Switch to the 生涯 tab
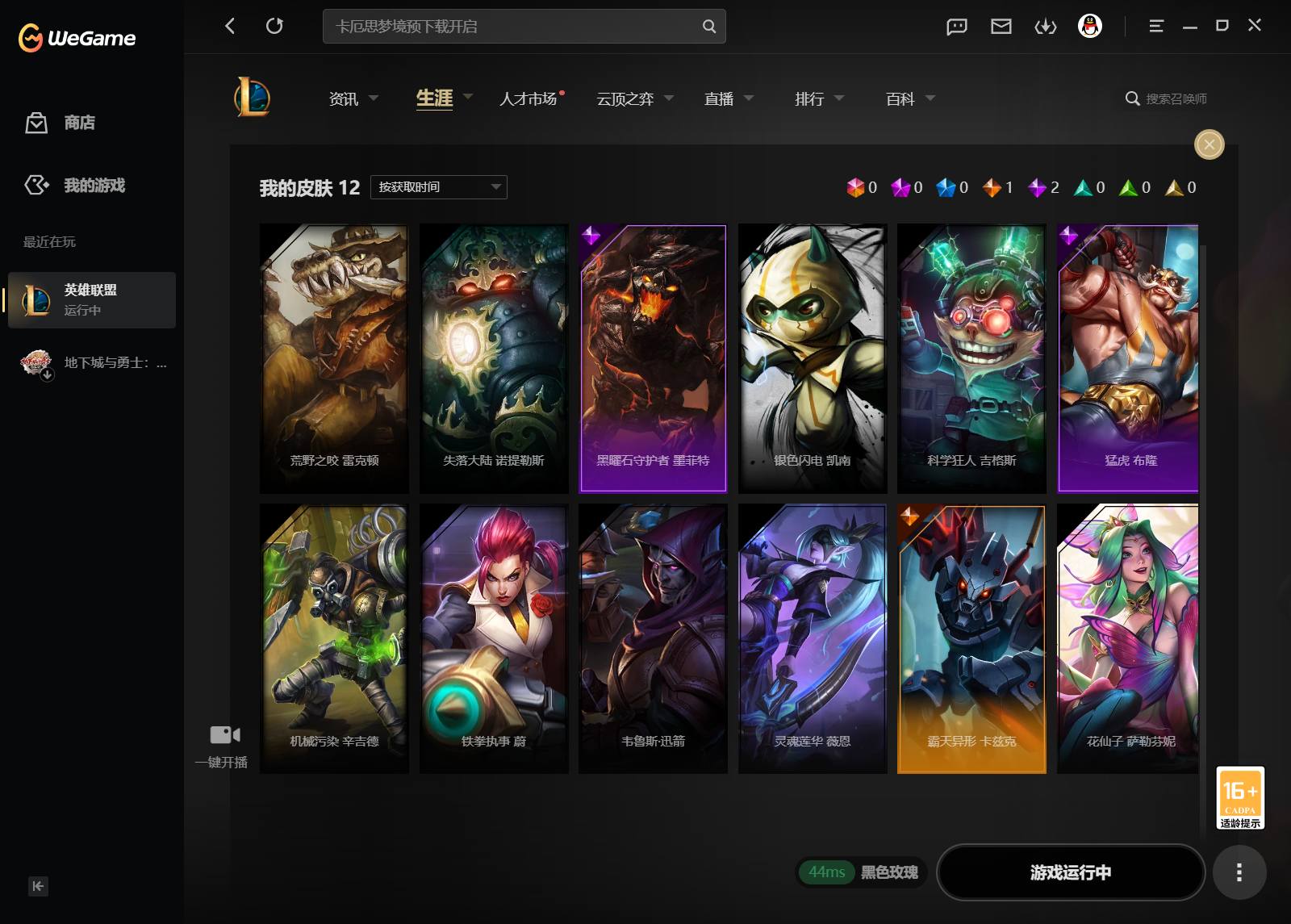 pyautogui.click(x=434, y=98)
